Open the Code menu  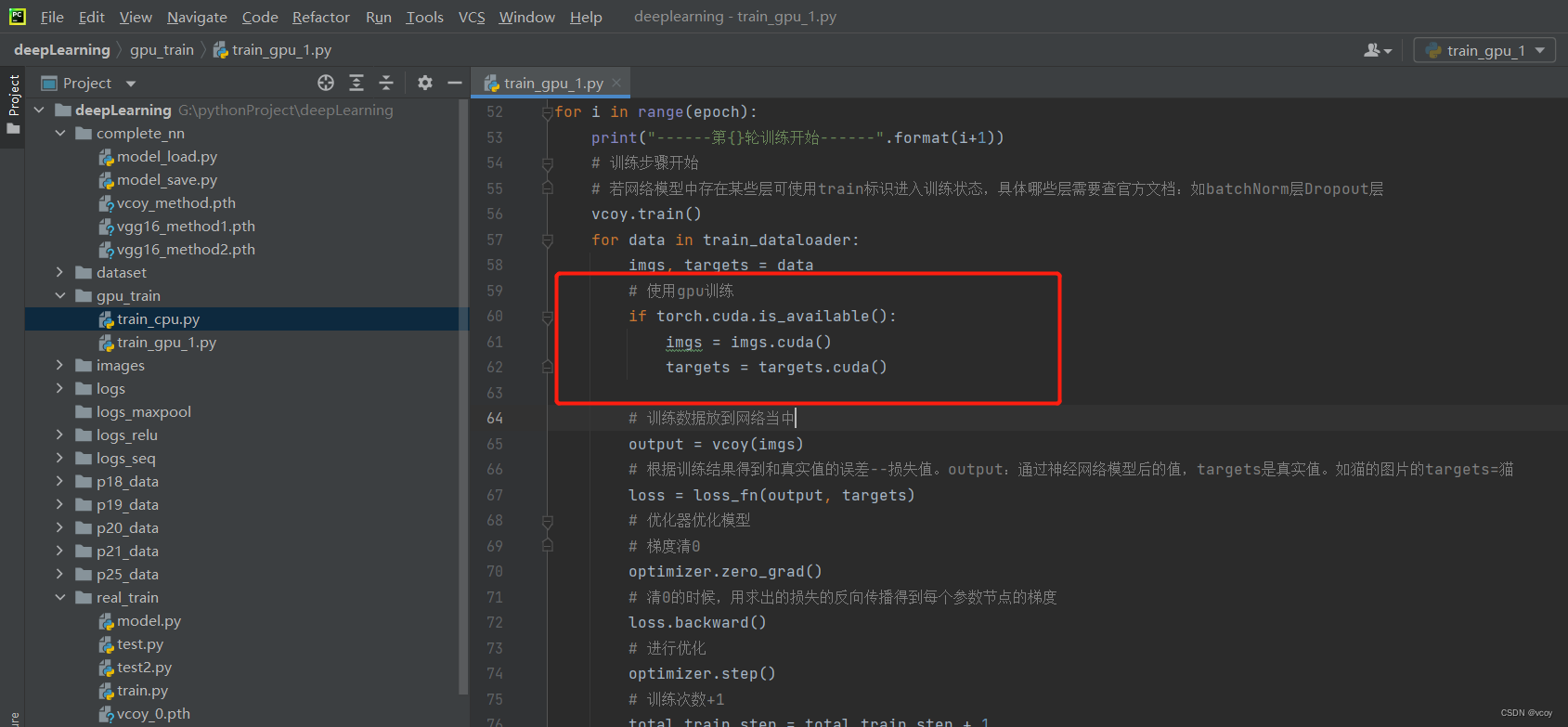pyautogui.click(x=260, y=17)
